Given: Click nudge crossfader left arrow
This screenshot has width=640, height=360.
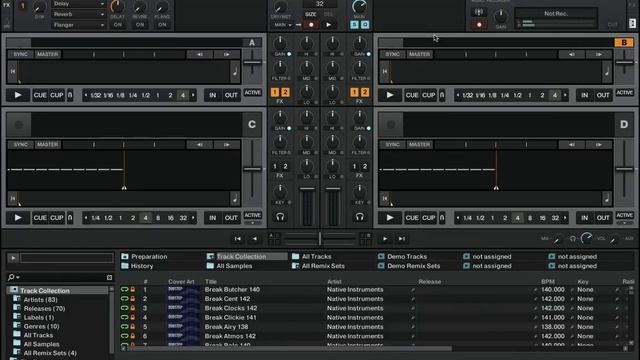Looking at the screenshot, I should coord(254,239).
